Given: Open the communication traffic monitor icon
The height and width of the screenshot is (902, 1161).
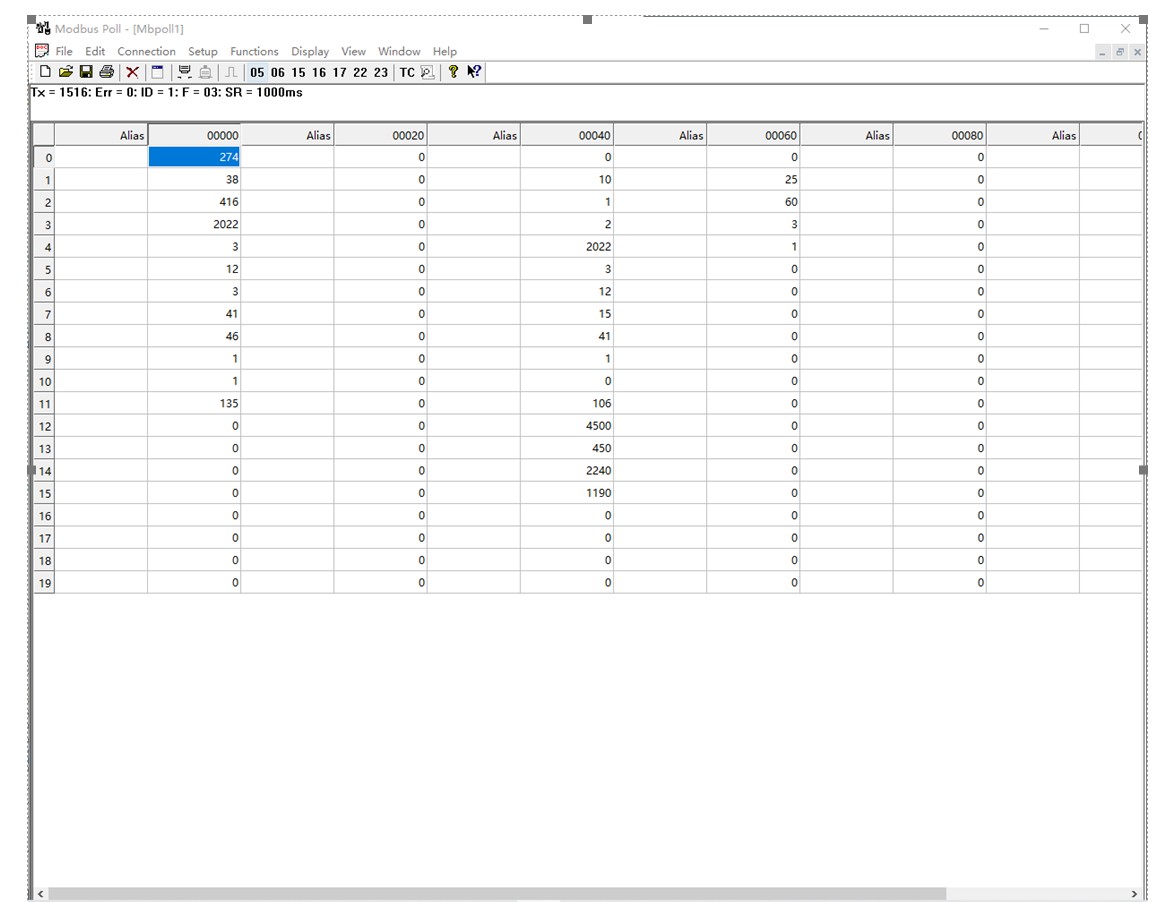Looking at the screenshot, I should [x=427, y=72].
